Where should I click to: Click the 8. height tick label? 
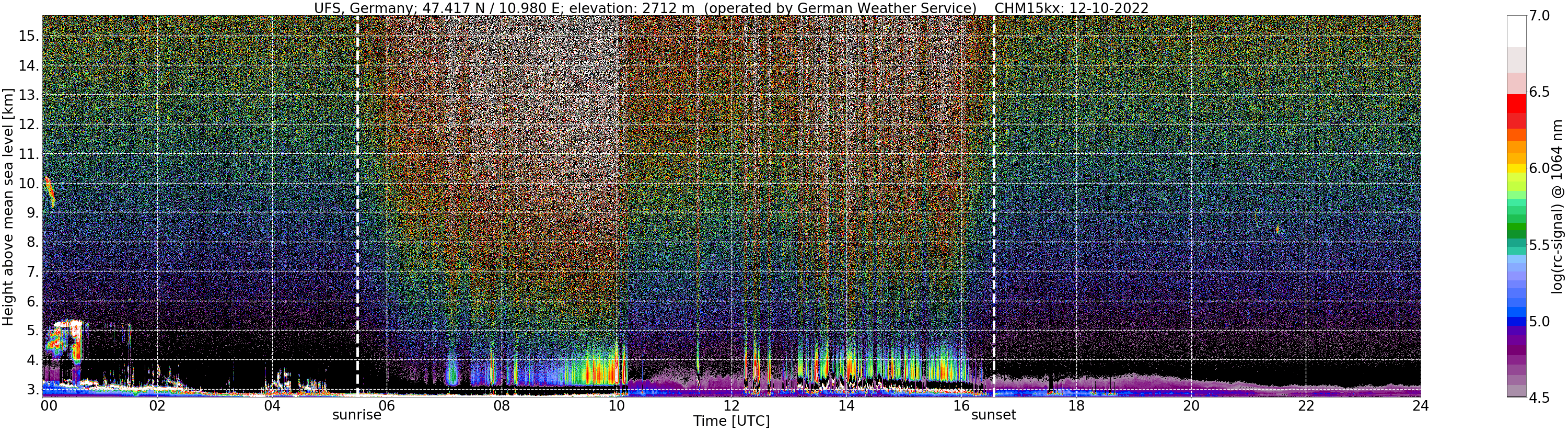coord(32,242)
